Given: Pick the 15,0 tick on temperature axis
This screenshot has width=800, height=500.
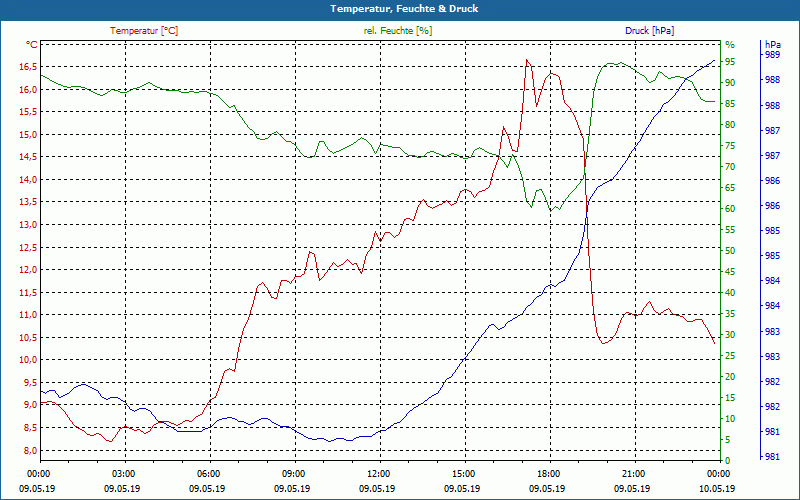Looking at the screenshot, I should coord(28,135).
